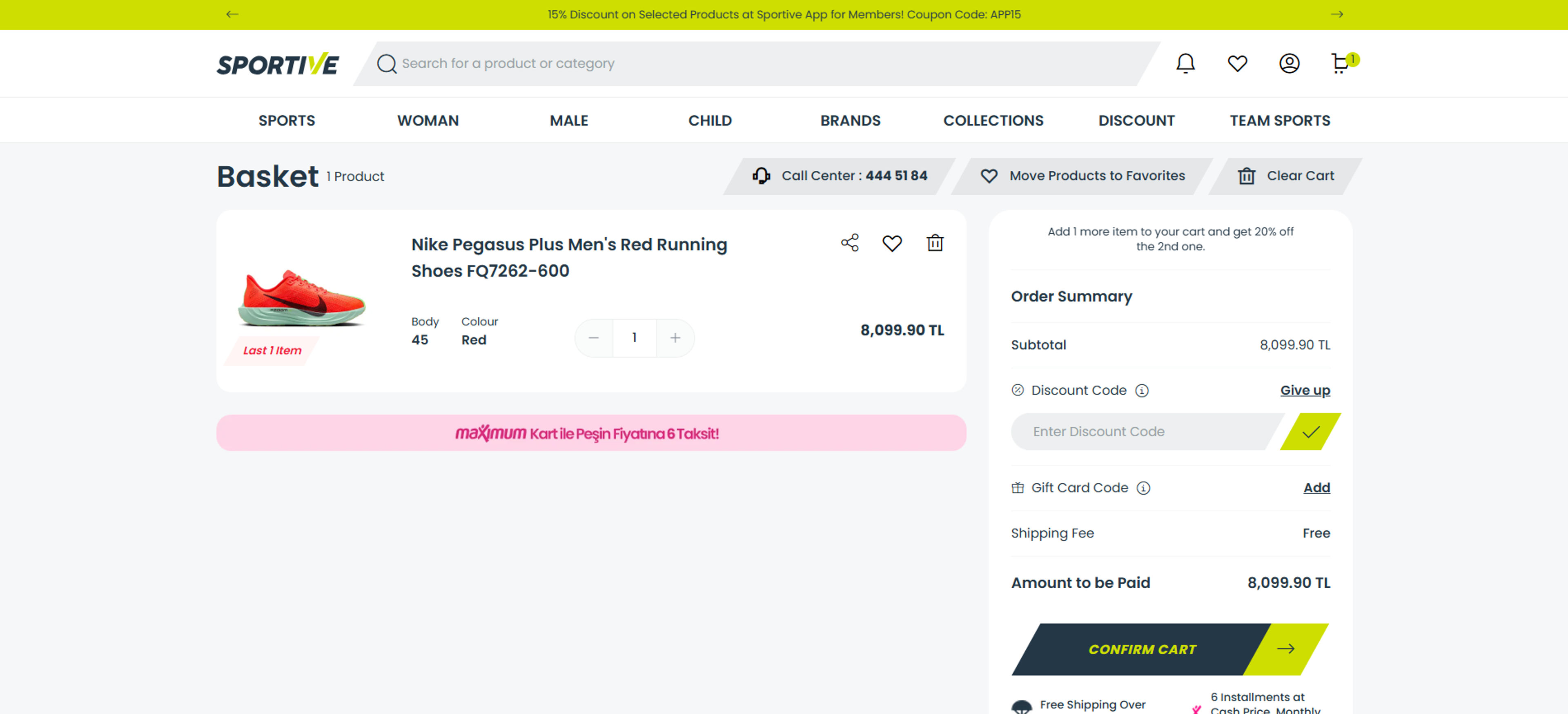
Task: Click the CONFIRM CART button
Action: click(1169, 649)
